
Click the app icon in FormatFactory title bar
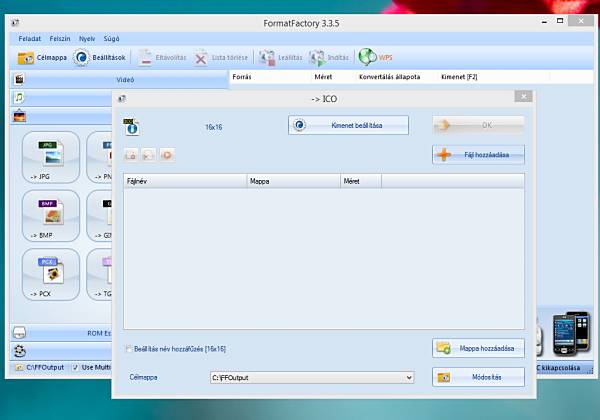tap(15, 23)
